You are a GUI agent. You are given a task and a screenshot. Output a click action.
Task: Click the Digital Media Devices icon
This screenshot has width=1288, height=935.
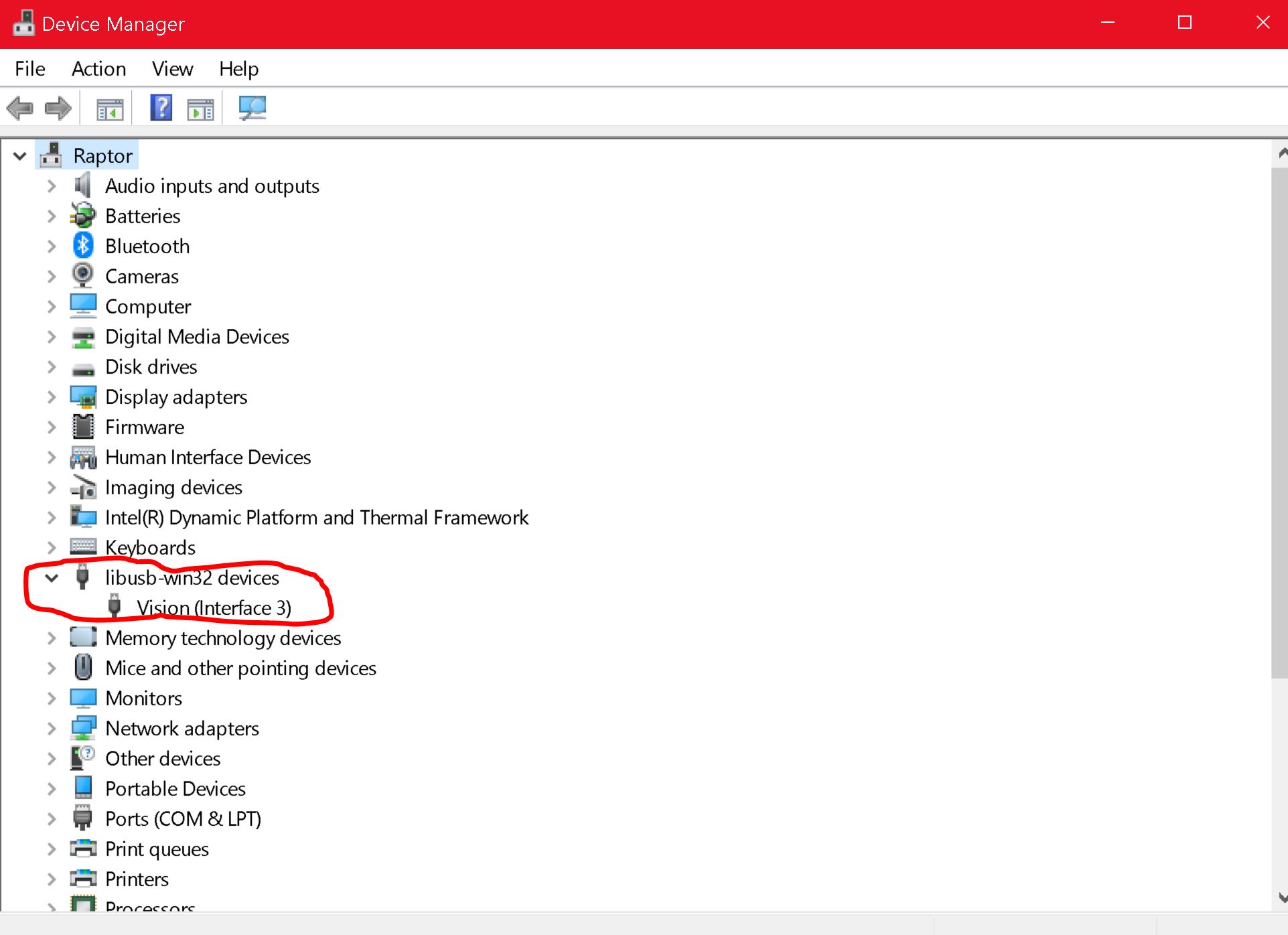(83, 337)
